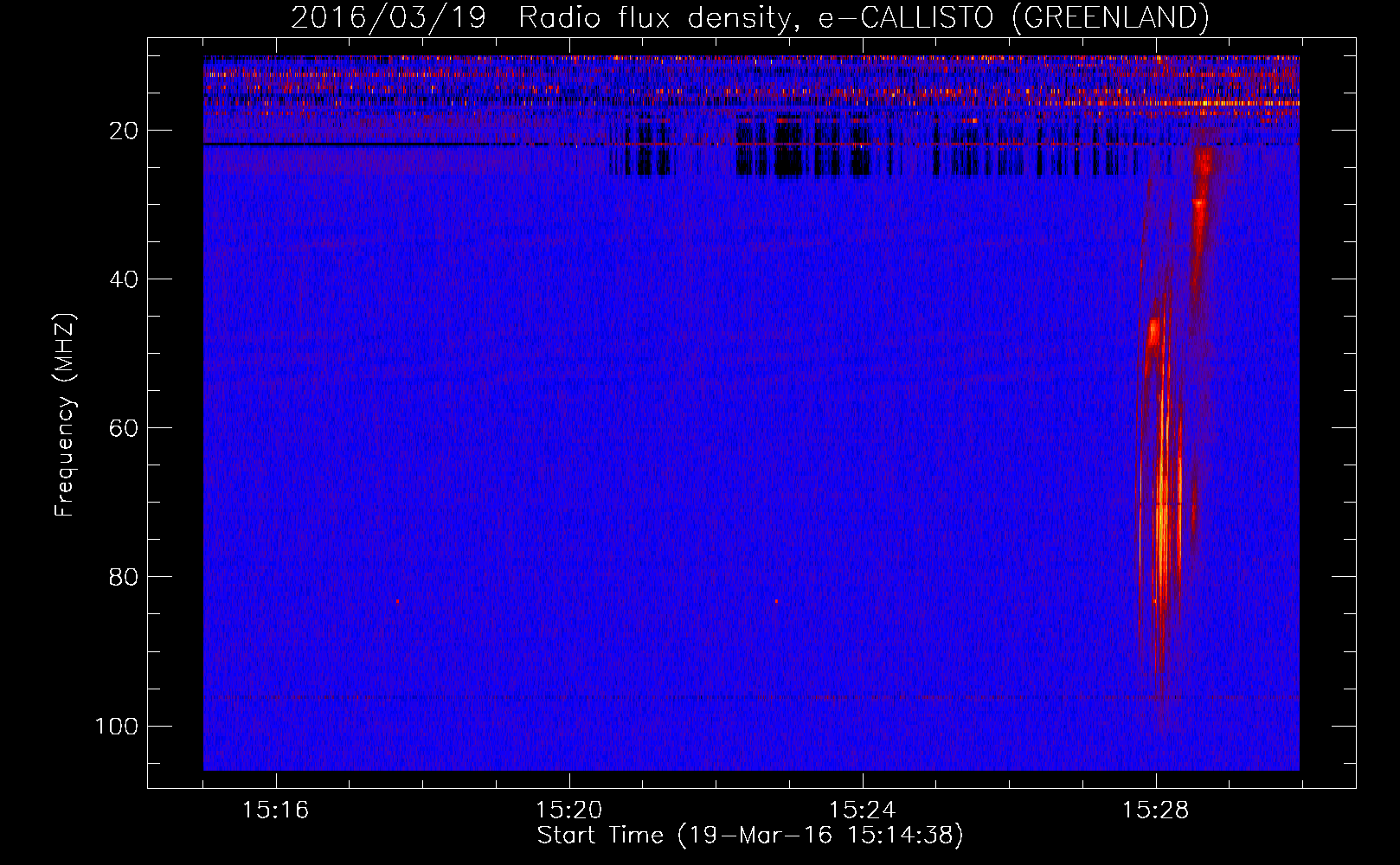Click the 20 frequency tick label
The height and width of the screenshot is (865, 1400).
point(125,131)
